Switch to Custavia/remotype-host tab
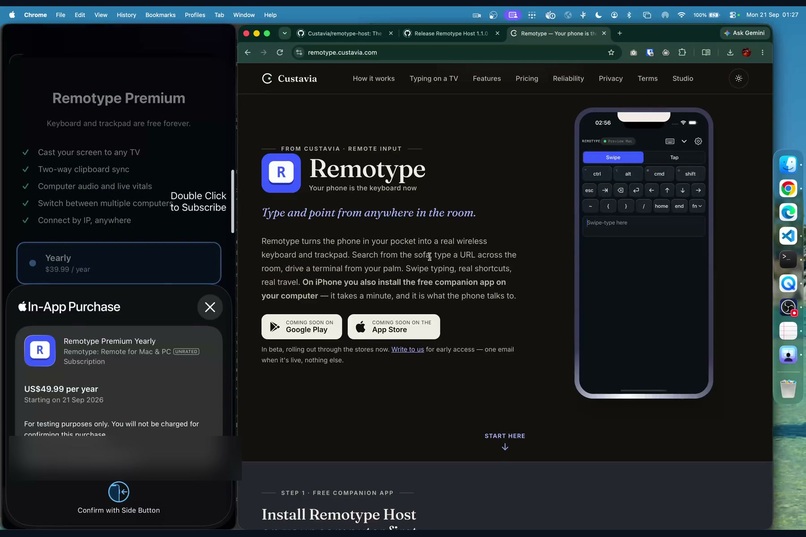Image resolution: width=806 pixels, height=537 pixels. (344, 33)
